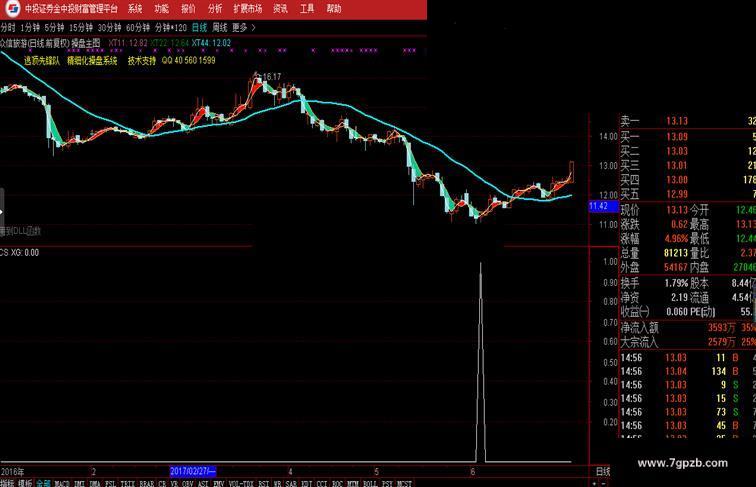Apply the PSY indicator
The width and height of the screenshot is (756, 487).
[x=387, y=483]
